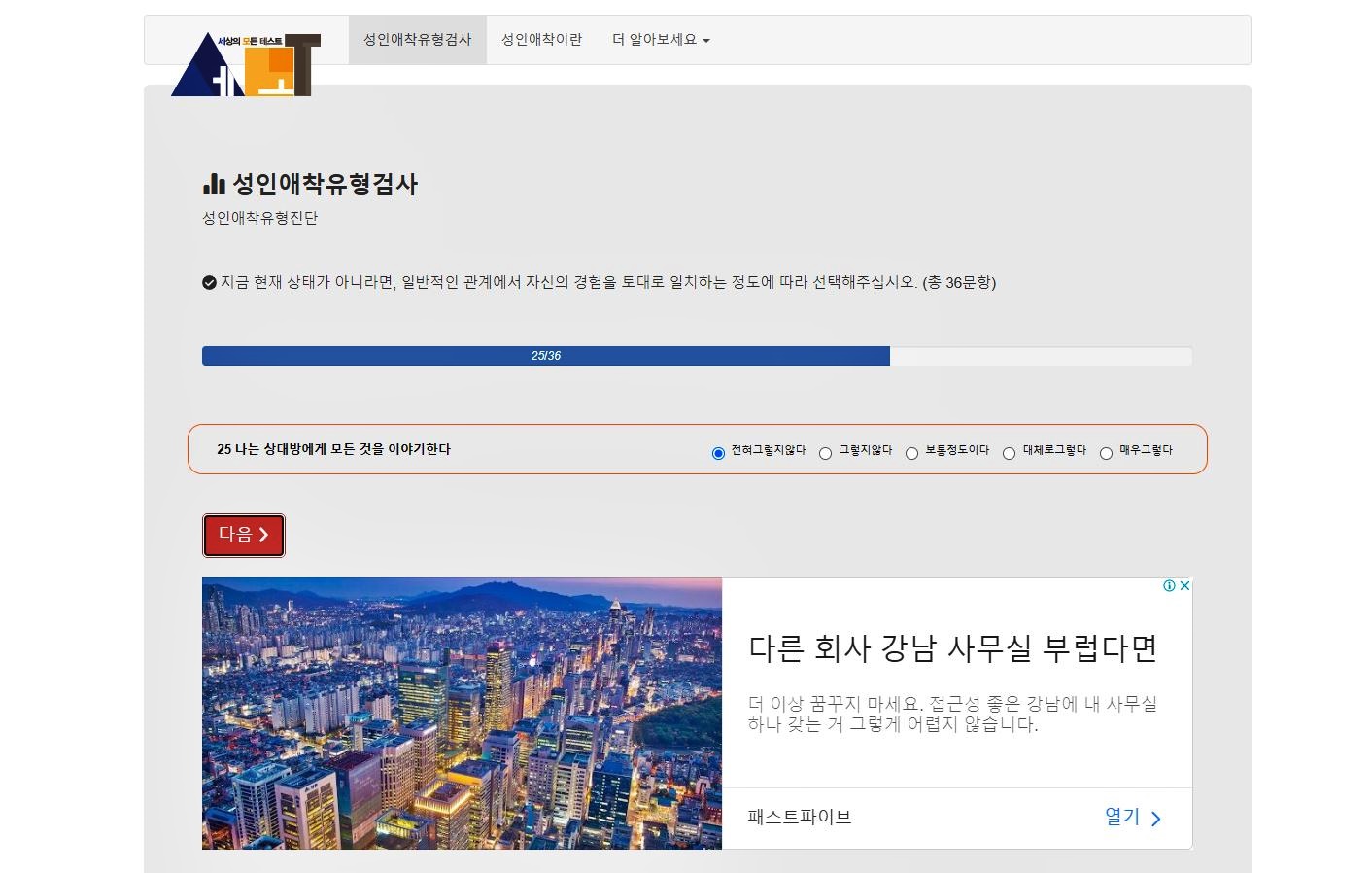The height and width of the screenshot is (873, 1372).
Task: Click the check-circle icon before instructions
Action: click(209, 283)
